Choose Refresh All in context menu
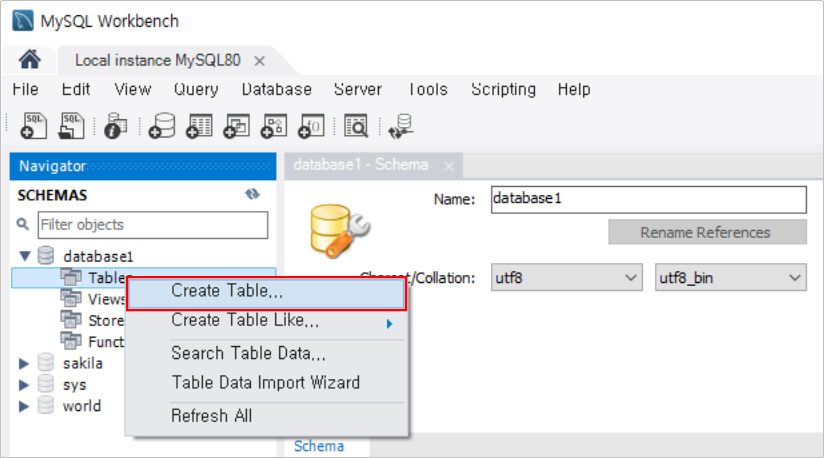This screenshot has height=458, width=824. [x=266, y=415]
